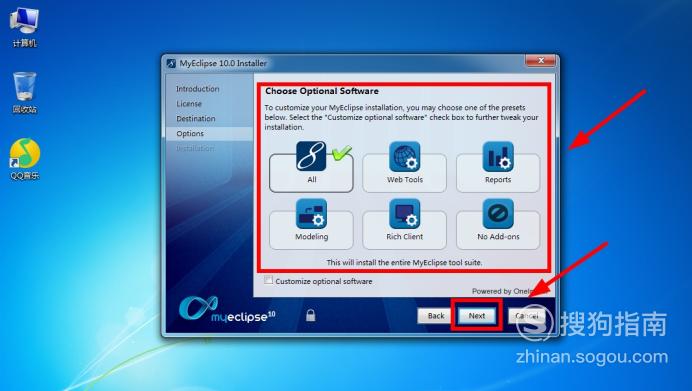Pick the Reports preset icon
The image size is (692, 391).
pyautogui.click(x=498, y=156)
